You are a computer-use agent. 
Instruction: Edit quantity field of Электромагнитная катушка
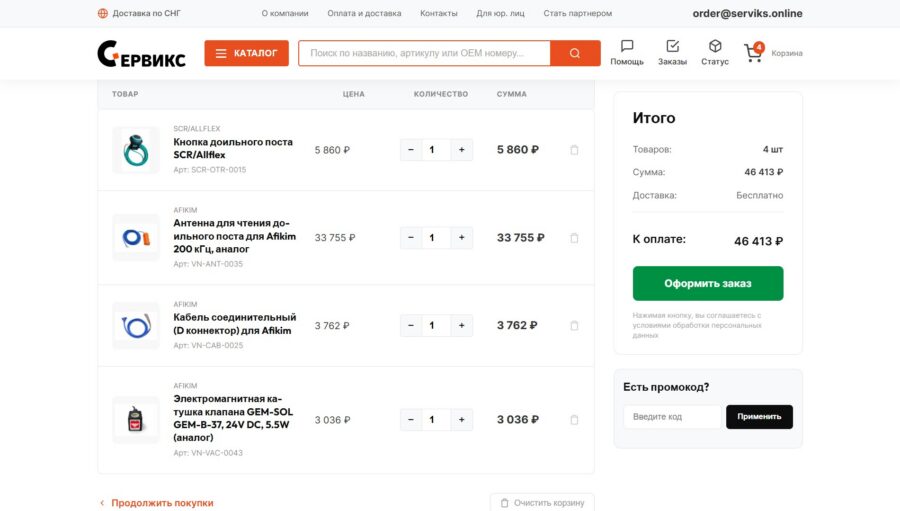pos(436,420)
